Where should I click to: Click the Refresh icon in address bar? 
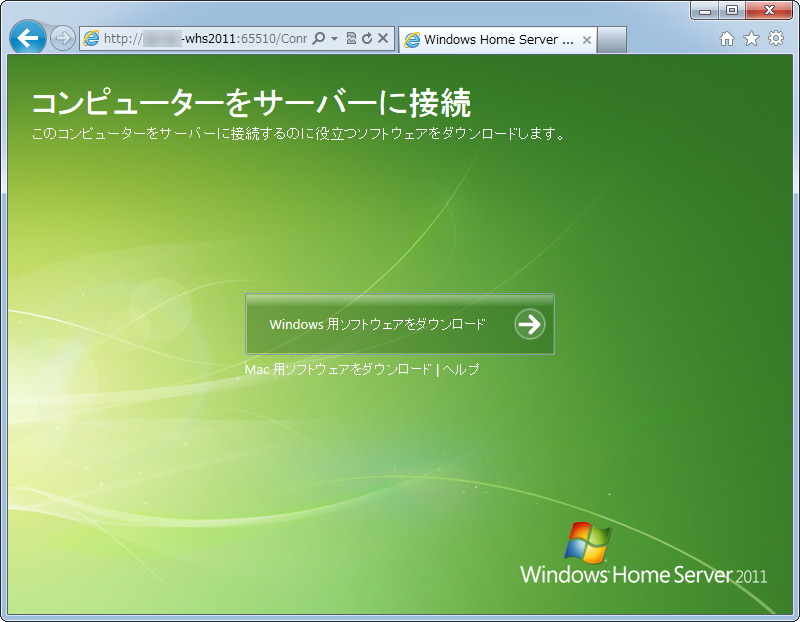coord(367,38)
